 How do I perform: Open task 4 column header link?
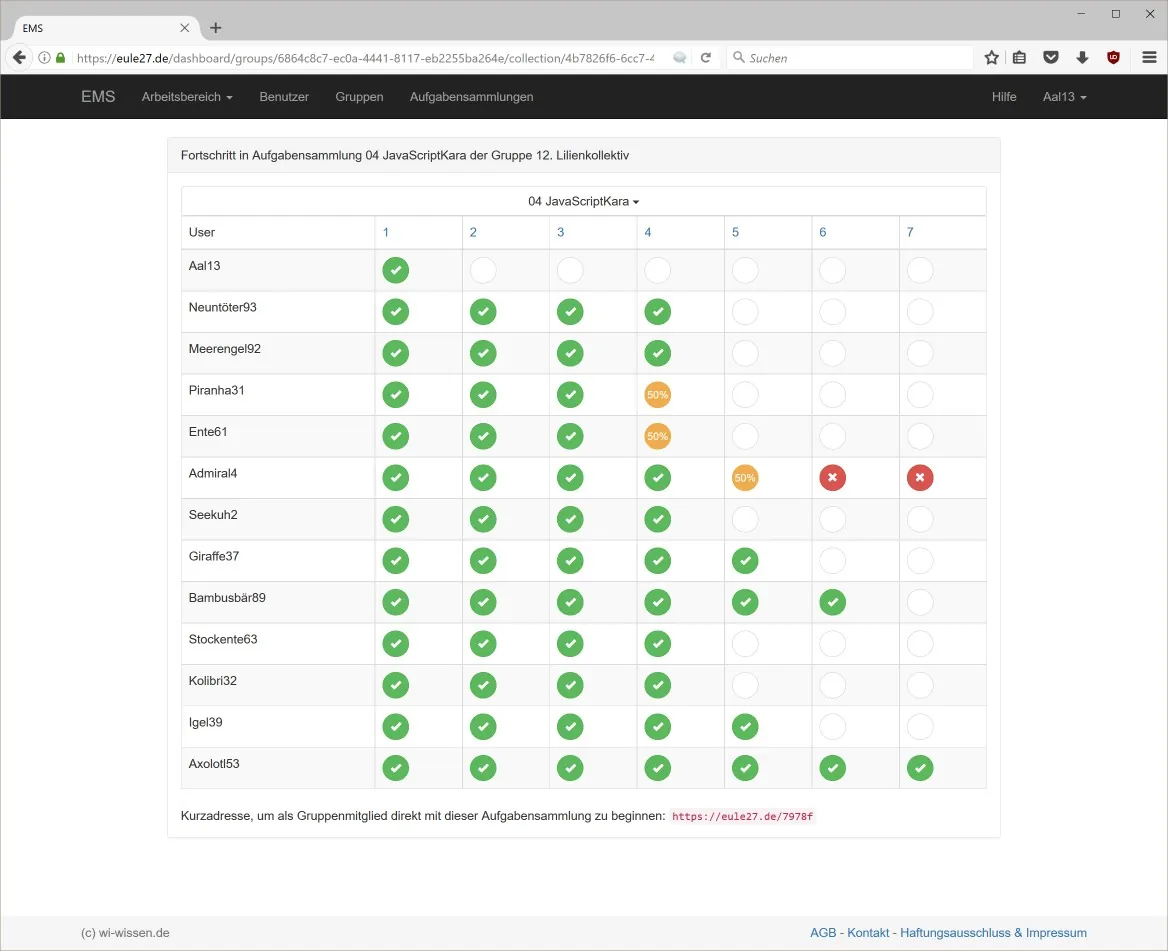(x=648, y=232)
